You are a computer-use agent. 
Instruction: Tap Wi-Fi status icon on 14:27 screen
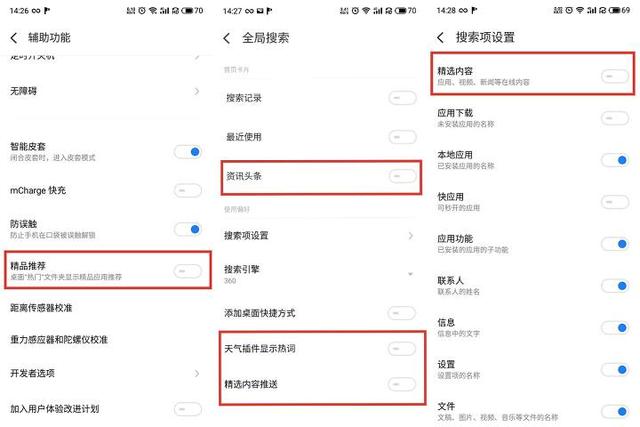click(x=366, y=11)
